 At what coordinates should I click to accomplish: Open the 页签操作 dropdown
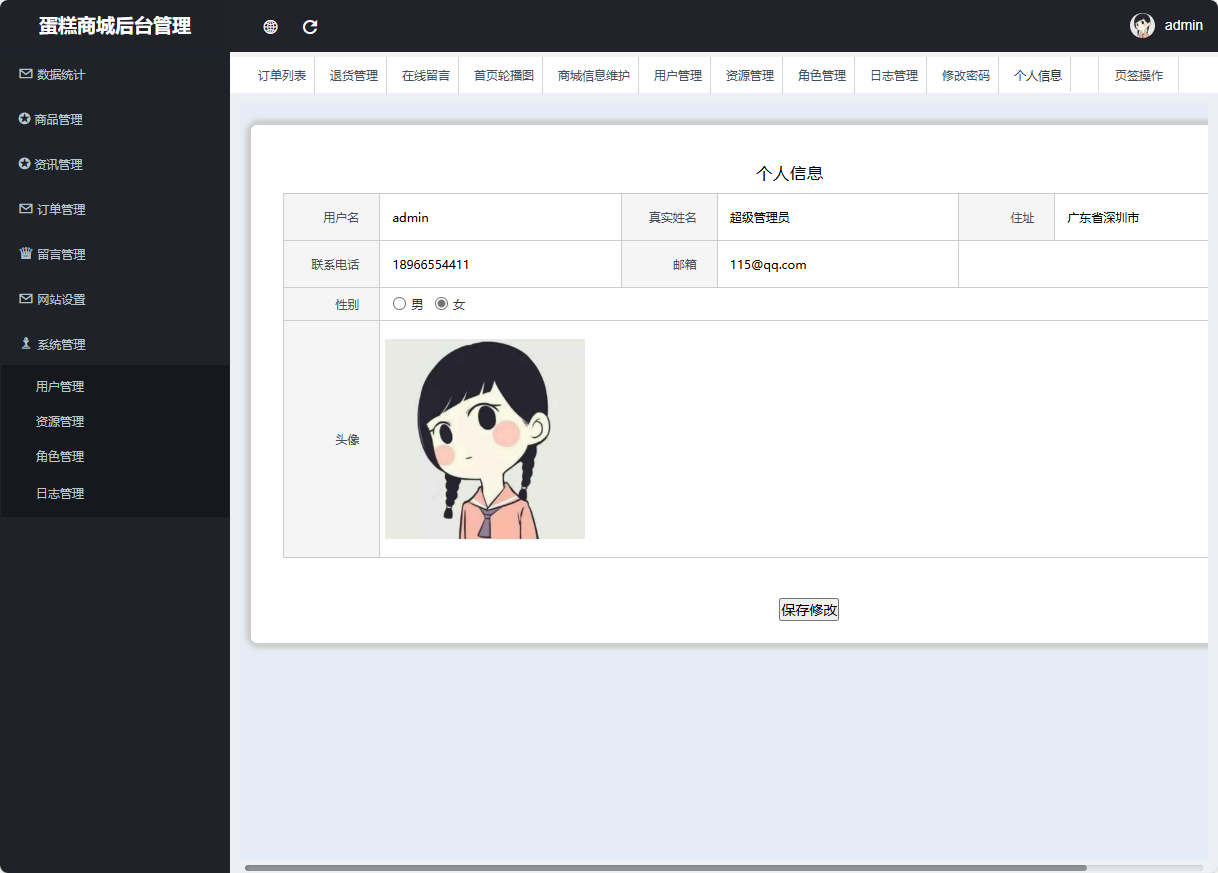pyautogui.click(x=1138, y=74)
